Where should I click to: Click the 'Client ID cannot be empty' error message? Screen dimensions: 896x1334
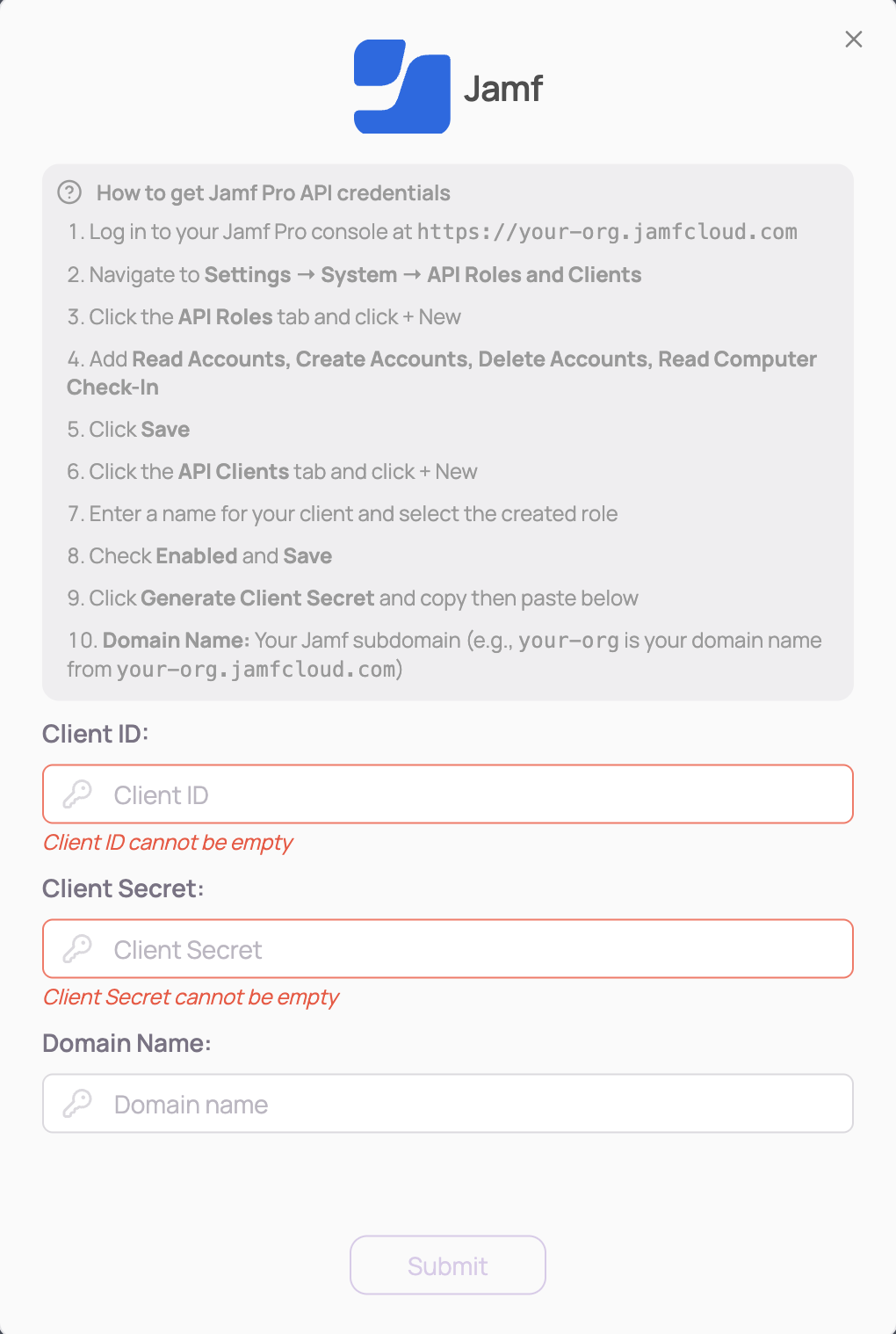(168, 843)
